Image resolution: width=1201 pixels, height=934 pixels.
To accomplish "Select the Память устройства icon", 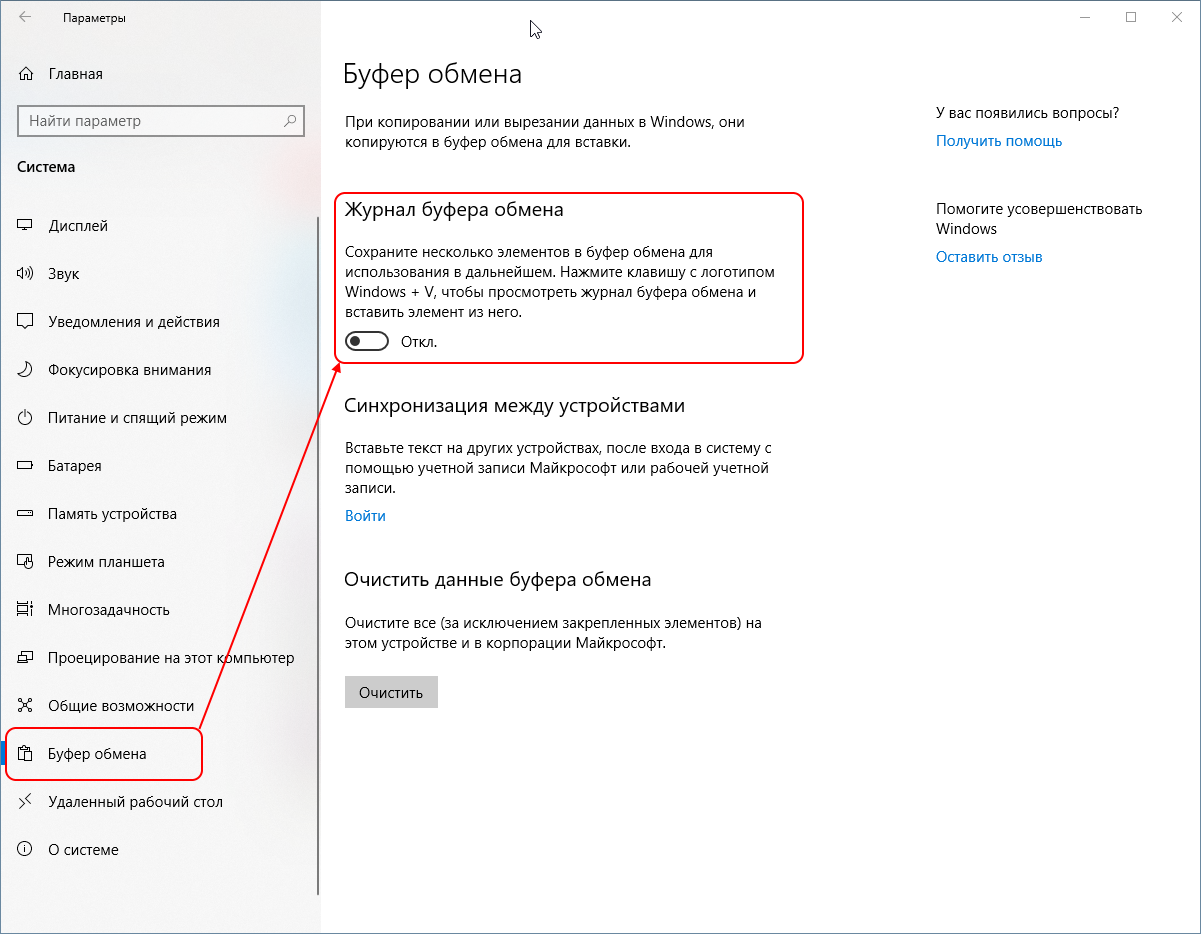I will click(x=23, y=513).
